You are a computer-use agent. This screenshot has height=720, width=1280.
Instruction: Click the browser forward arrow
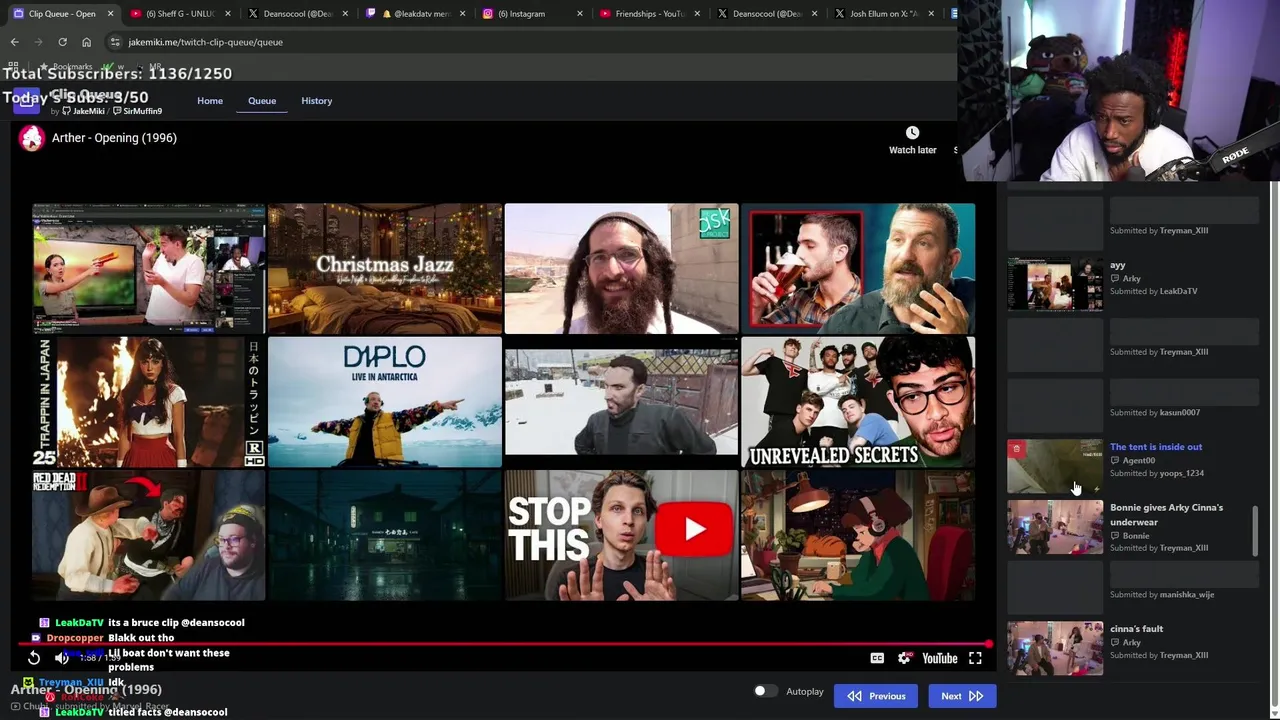(38, 42)
